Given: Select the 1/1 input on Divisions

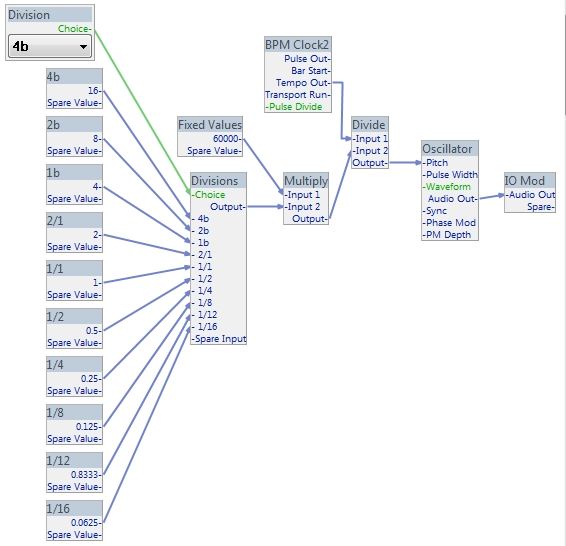Looking at the screenshot, I should [x=202, y=267].
